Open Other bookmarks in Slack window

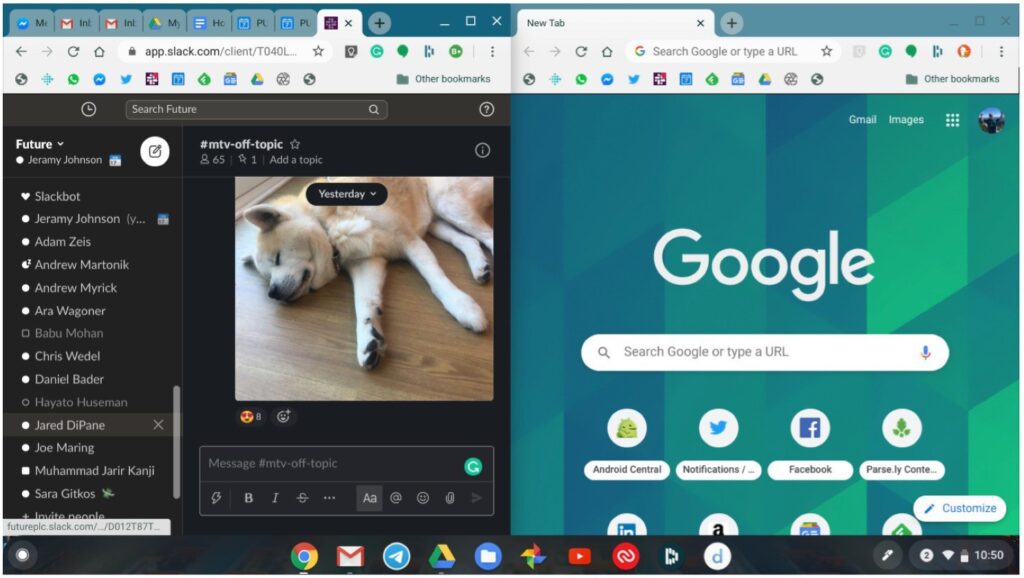[x=443, y=79]
